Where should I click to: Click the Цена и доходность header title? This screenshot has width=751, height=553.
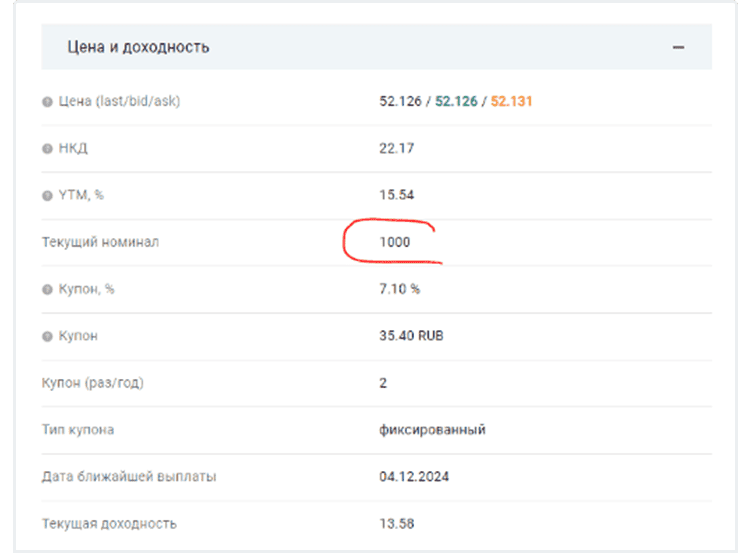pyautogui.click(x=138, y=47)
